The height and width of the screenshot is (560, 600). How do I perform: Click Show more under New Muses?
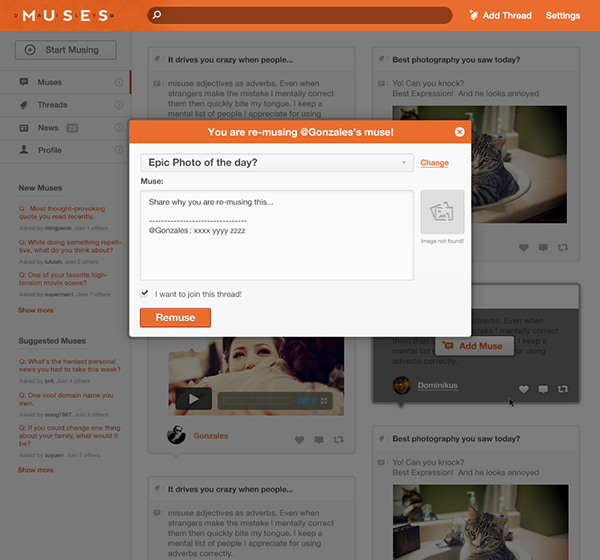pyautogui.click(x=36, y=310)
